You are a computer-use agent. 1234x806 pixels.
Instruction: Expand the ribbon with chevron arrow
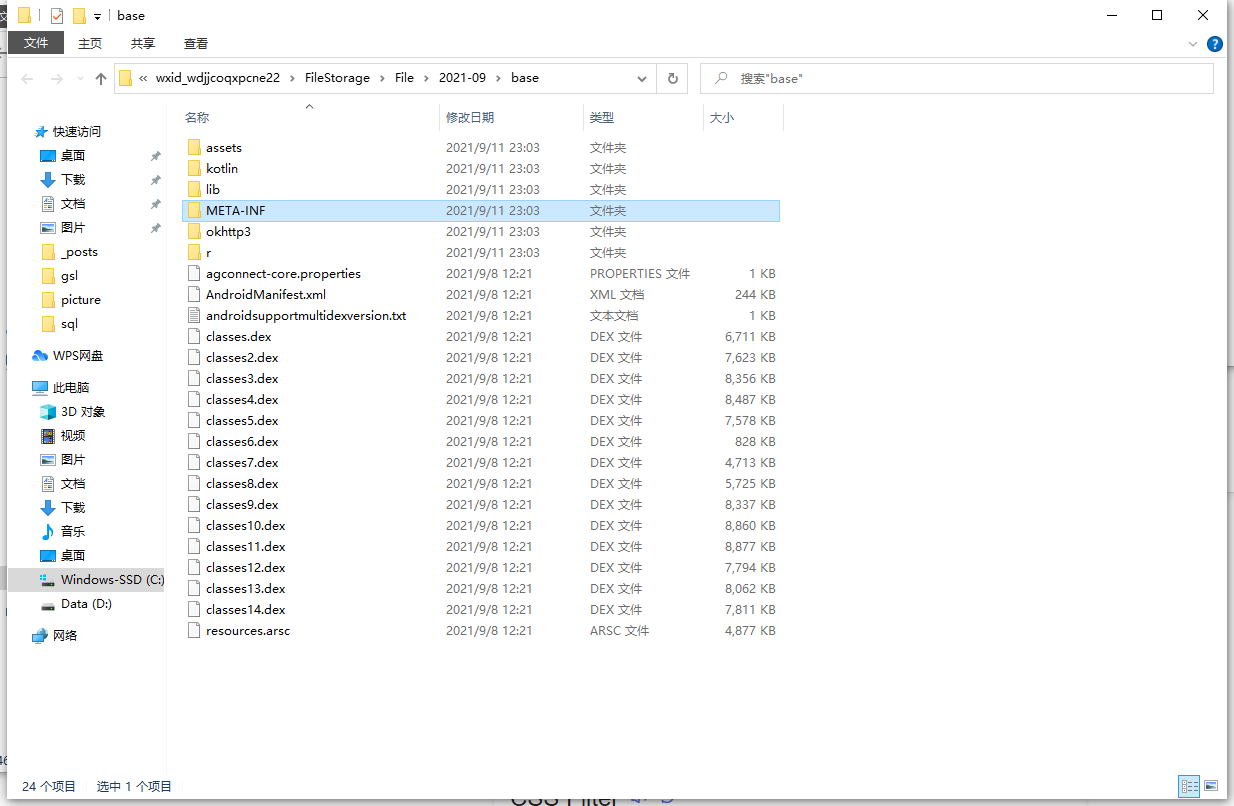pos(1193,44)
